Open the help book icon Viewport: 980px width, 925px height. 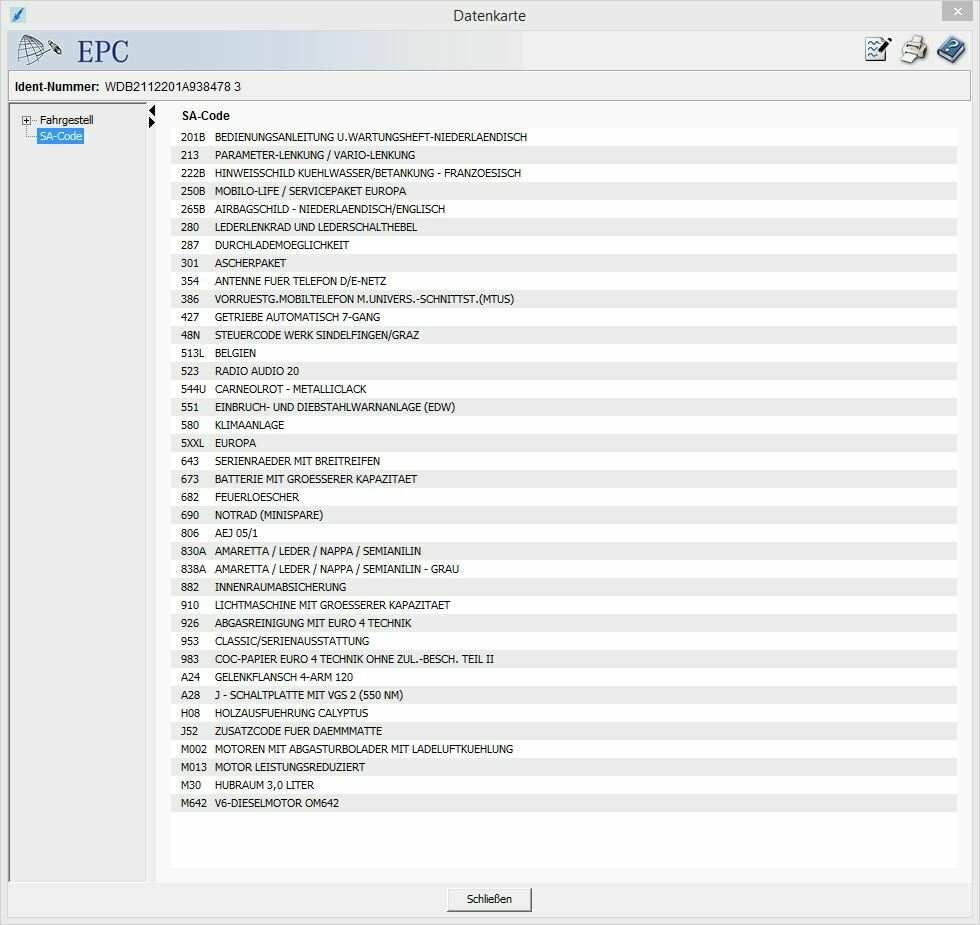pos(950,50)
